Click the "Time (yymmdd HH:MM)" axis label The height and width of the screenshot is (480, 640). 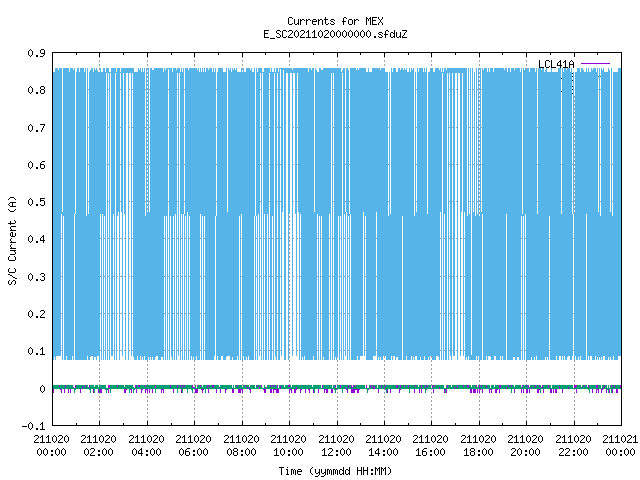tap(335, 471)
